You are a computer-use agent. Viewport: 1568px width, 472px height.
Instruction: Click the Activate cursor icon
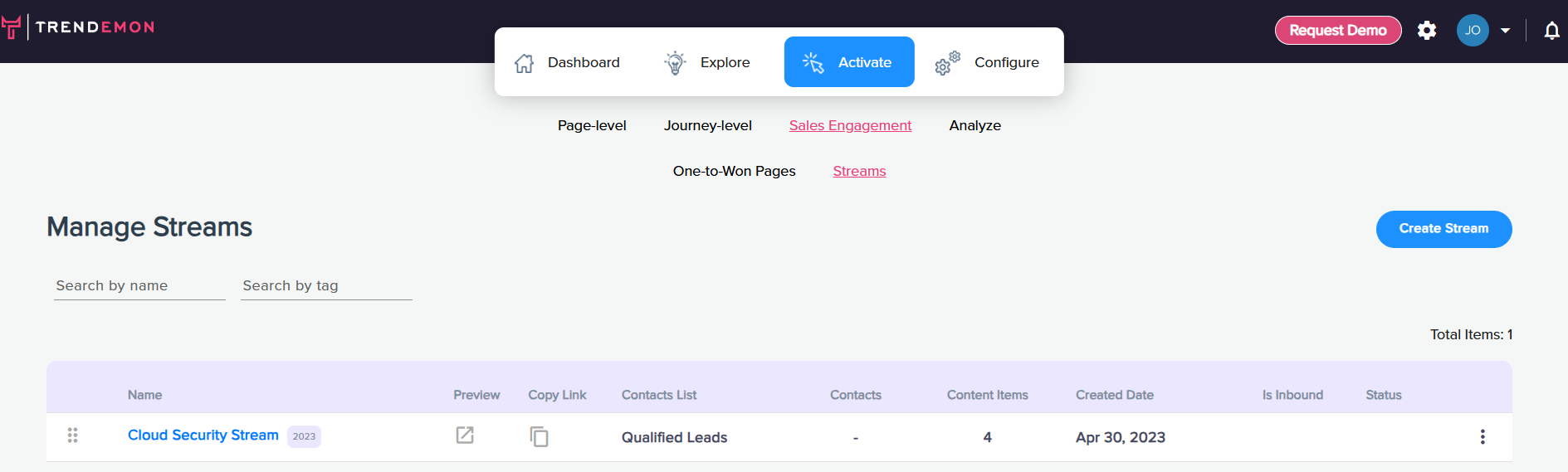point(813,62)
